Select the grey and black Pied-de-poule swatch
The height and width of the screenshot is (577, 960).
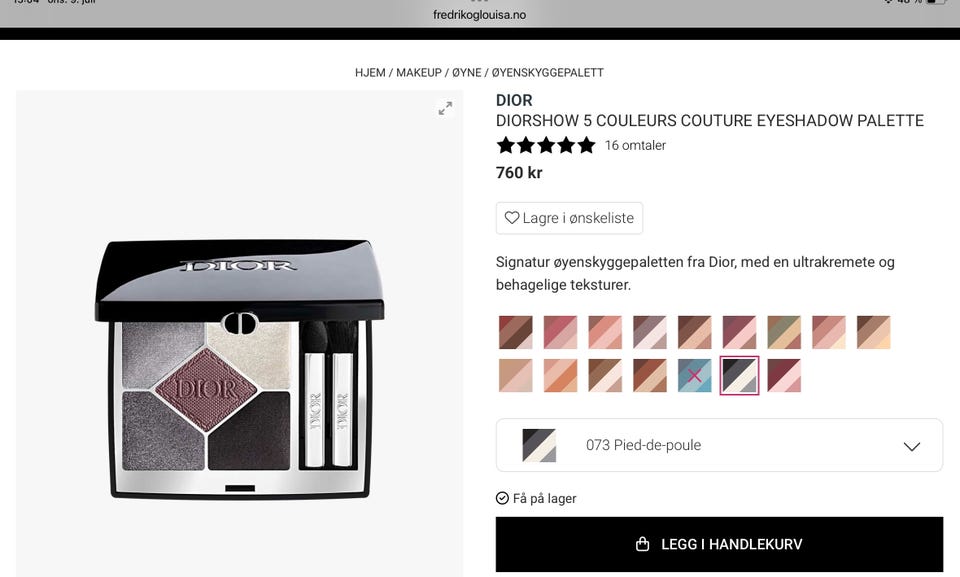coord(739,375)
